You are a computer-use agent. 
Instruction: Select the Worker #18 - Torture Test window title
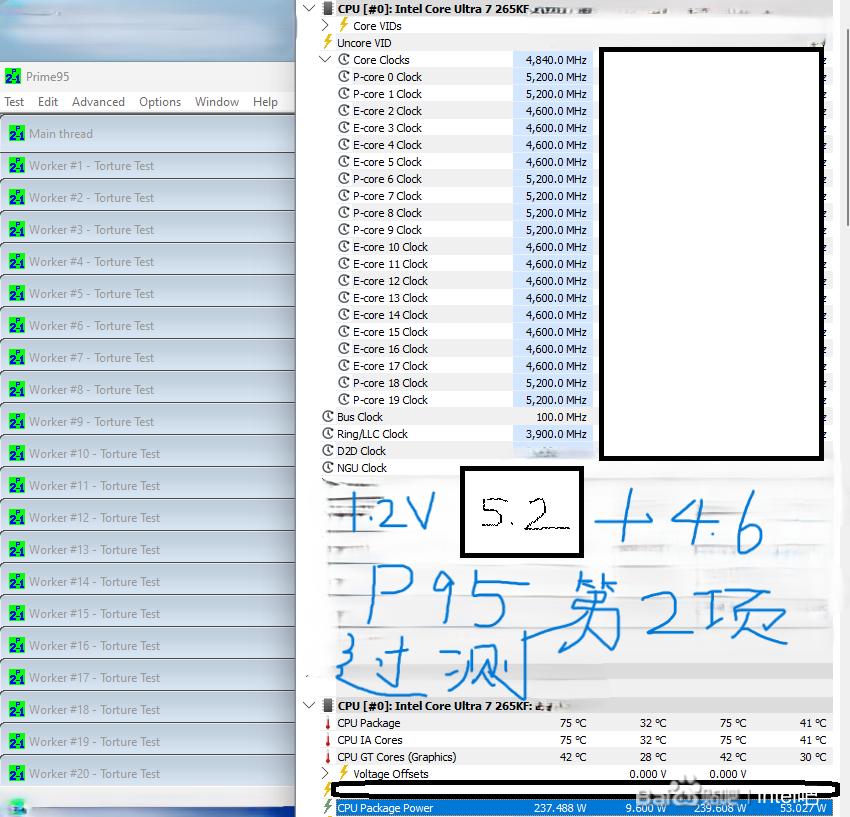(x=94, y=710)
